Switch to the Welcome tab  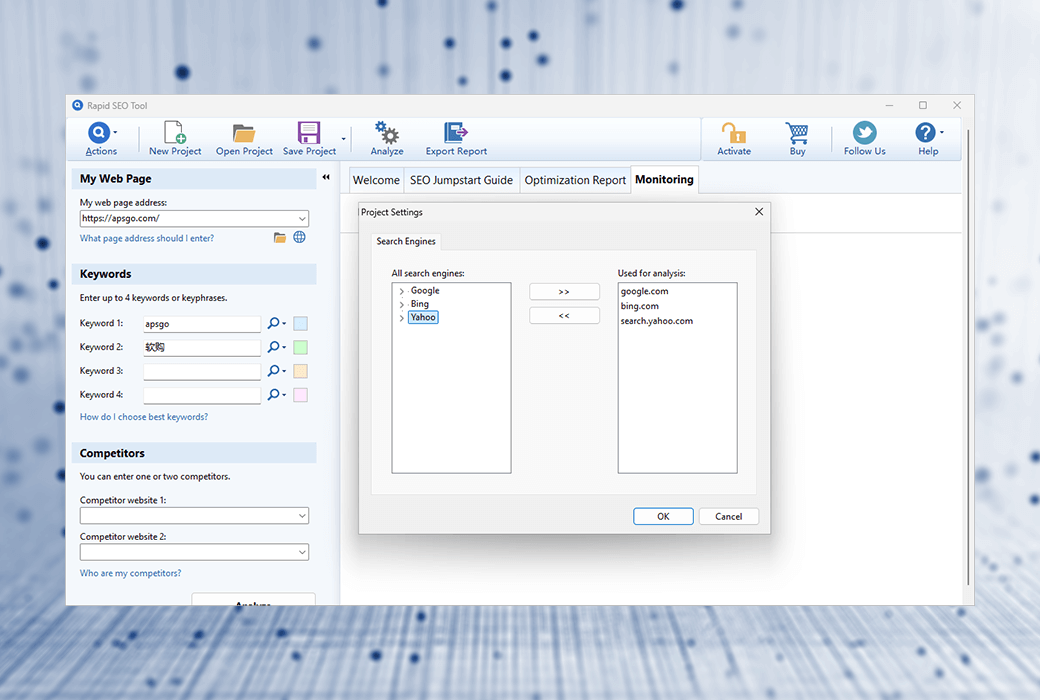tap(376, 180)
